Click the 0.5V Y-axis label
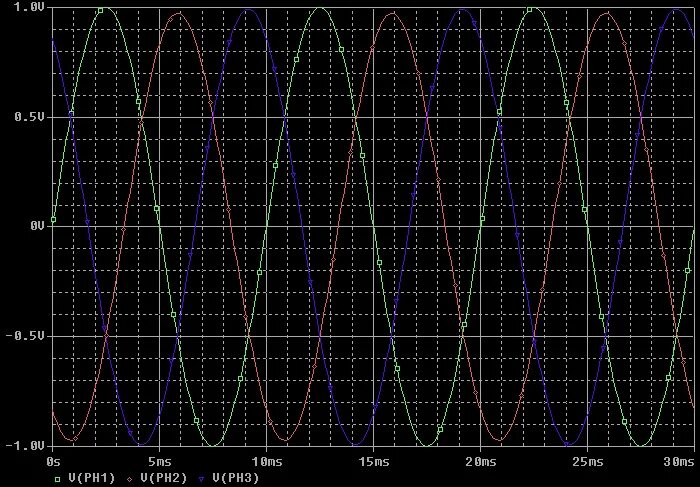 tap(30, 117)
